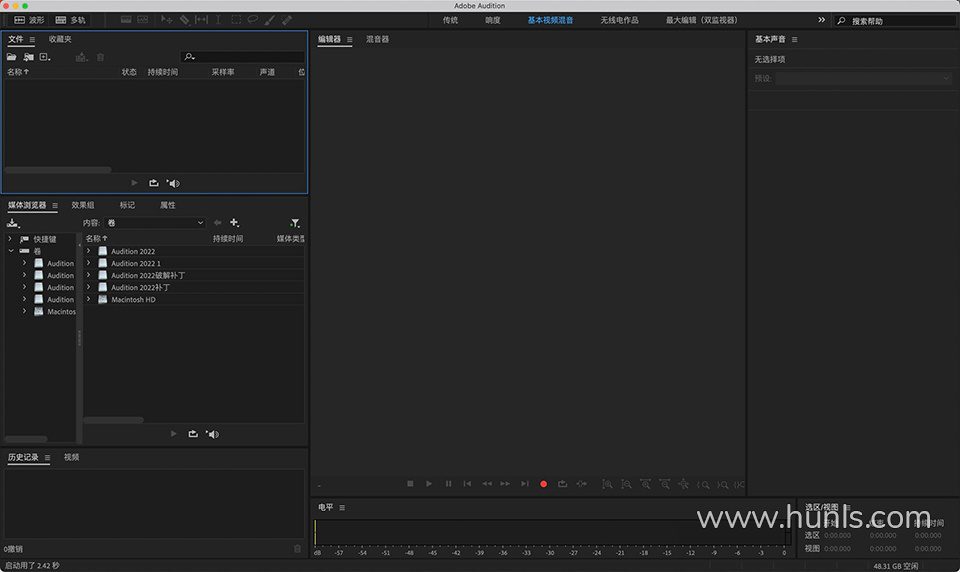Click the Sample Rate (采样率) column header
This screenshot has height=572, width=960.
[x=223, y=72]
